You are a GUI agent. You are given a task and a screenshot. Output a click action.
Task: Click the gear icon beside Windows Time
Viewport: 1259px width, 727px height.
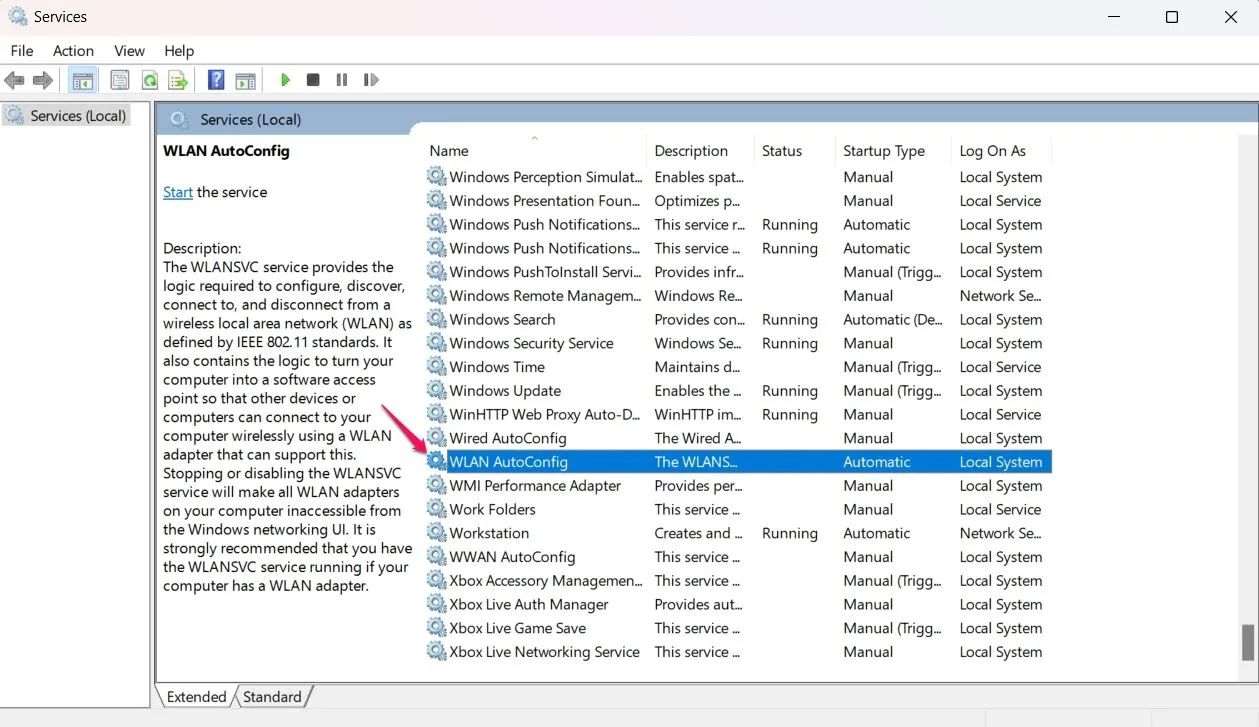(436, 367)
